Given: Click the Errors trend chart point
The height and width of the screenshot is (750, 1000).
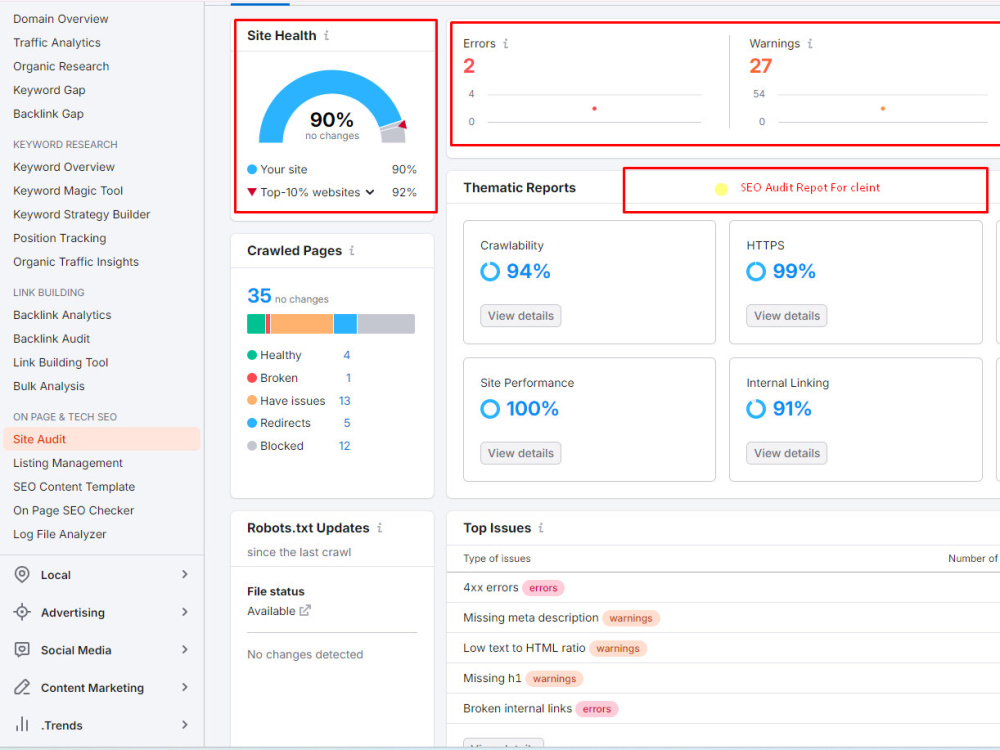Looking at the screenshot, I should [594, 108].
